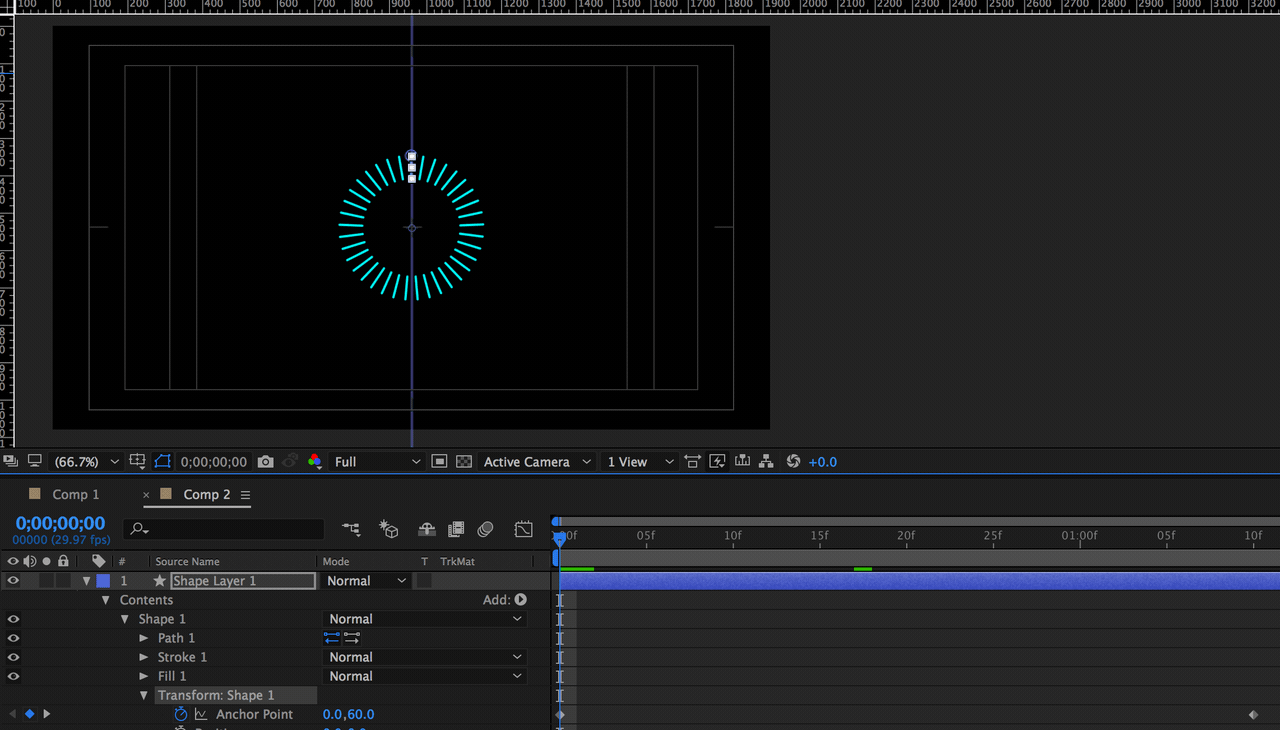Screen dimensions: 1280x730
Task: Click the Mode column header
Action: click(336, 562)
